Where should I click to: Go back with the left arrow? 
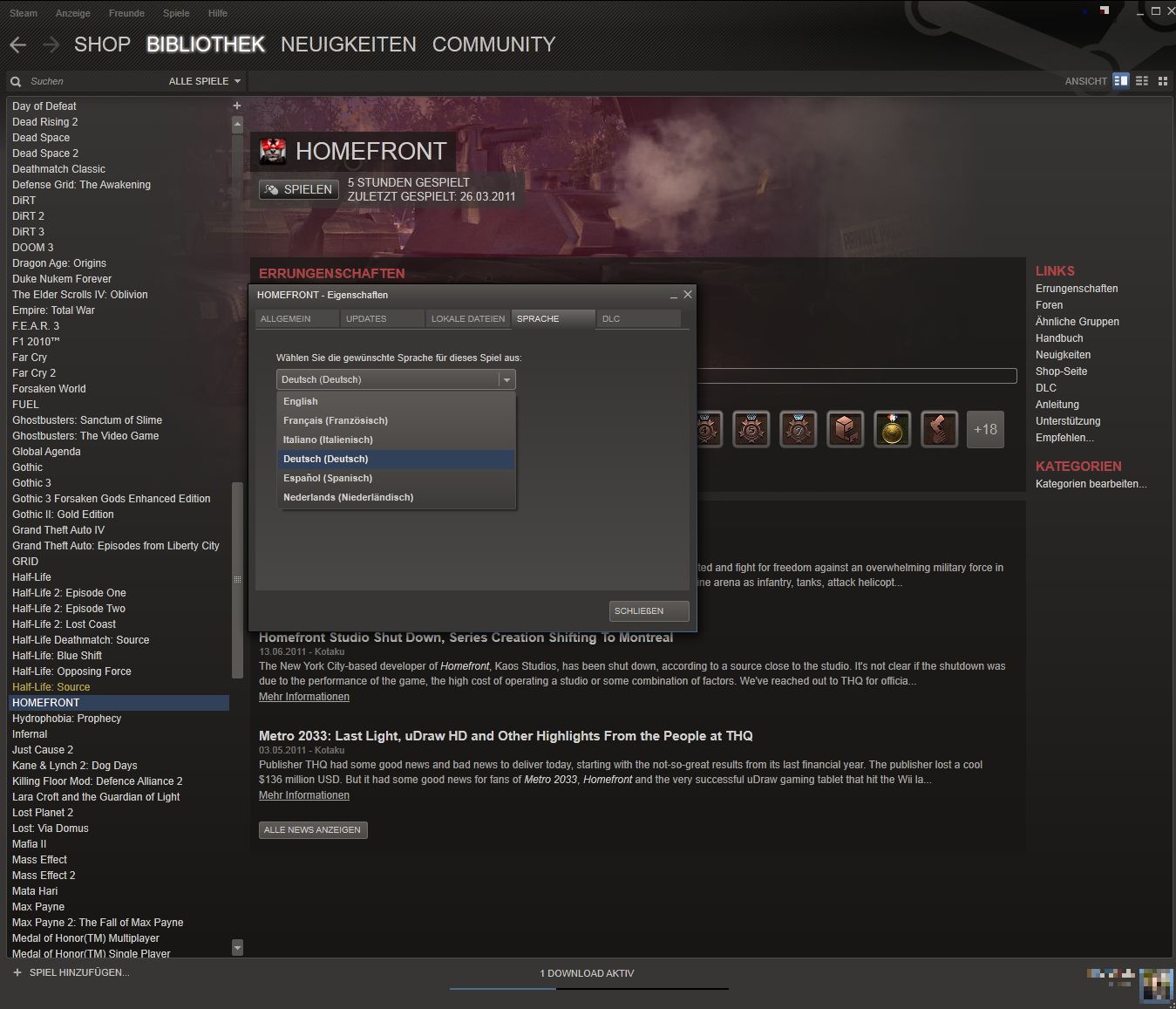[18, 44]
